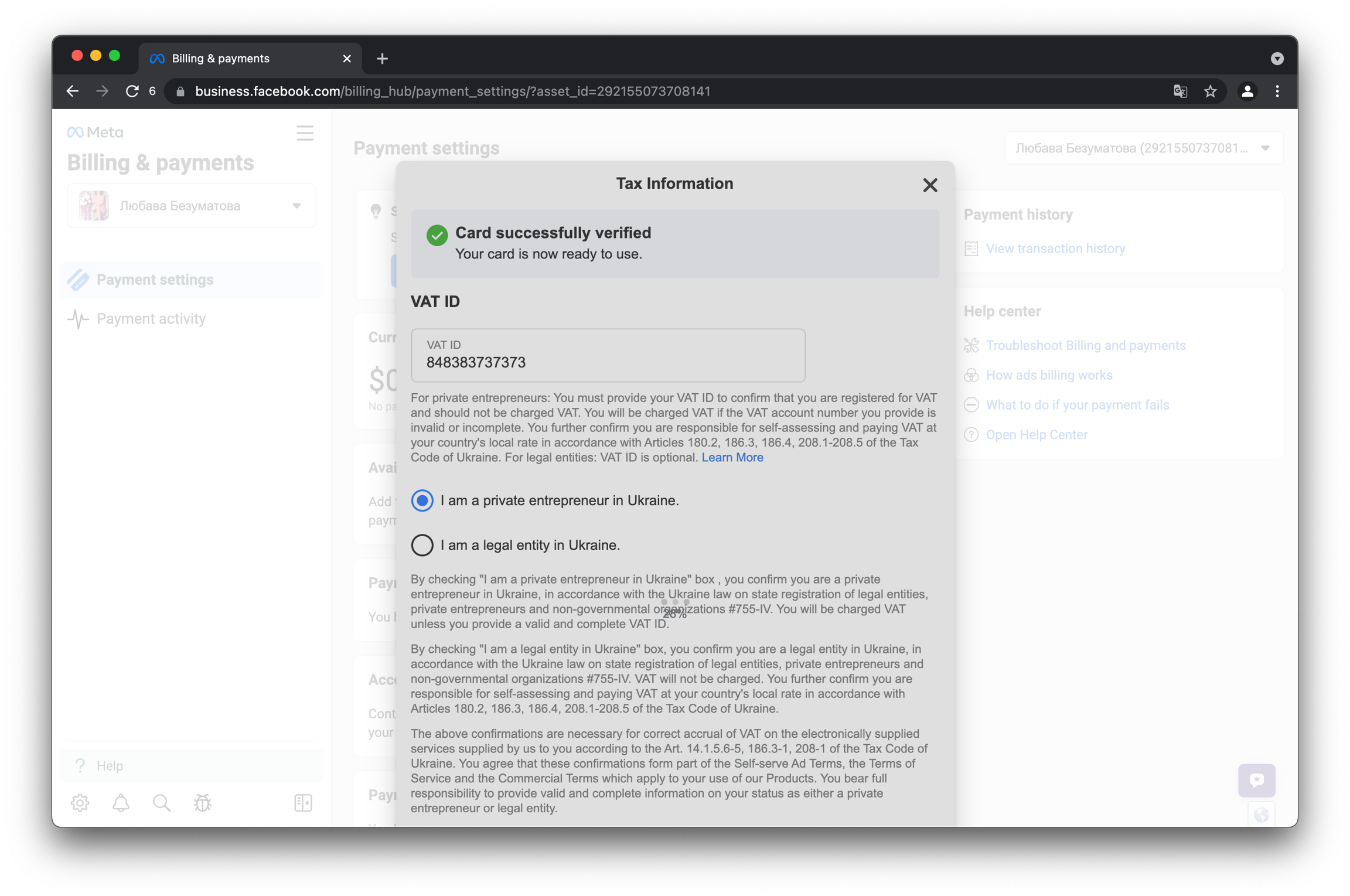Collapse sidebar with panel toggle icon
The image size is (1350, 896).
303,802
